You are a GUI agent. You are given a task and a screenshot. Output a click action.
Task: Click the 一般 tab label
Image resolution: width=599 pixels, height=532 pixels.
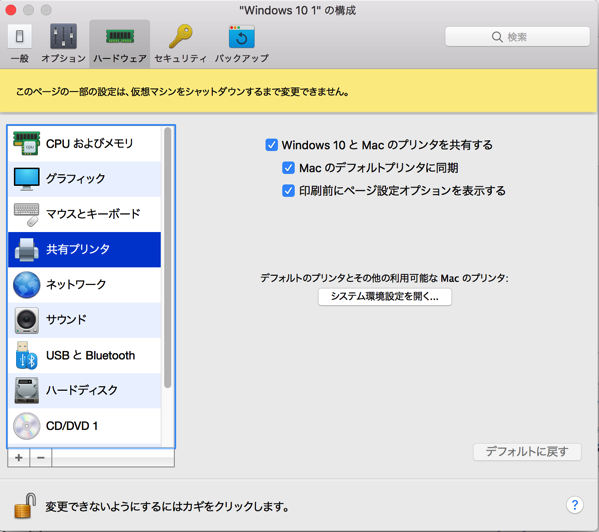pos(19,58)
